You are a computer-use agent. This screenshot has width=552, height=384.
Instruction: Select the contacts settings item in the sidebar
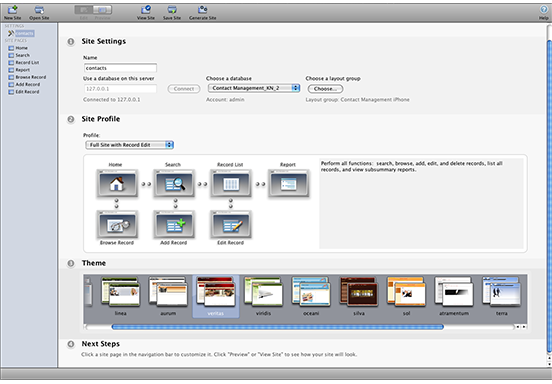tap(21, 33)
